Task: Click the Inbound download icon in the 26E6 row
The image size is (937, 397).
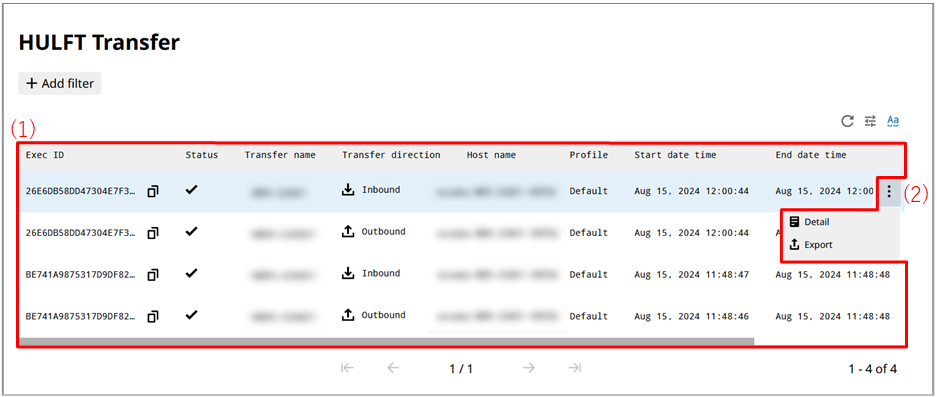Action: coord(348,190)
